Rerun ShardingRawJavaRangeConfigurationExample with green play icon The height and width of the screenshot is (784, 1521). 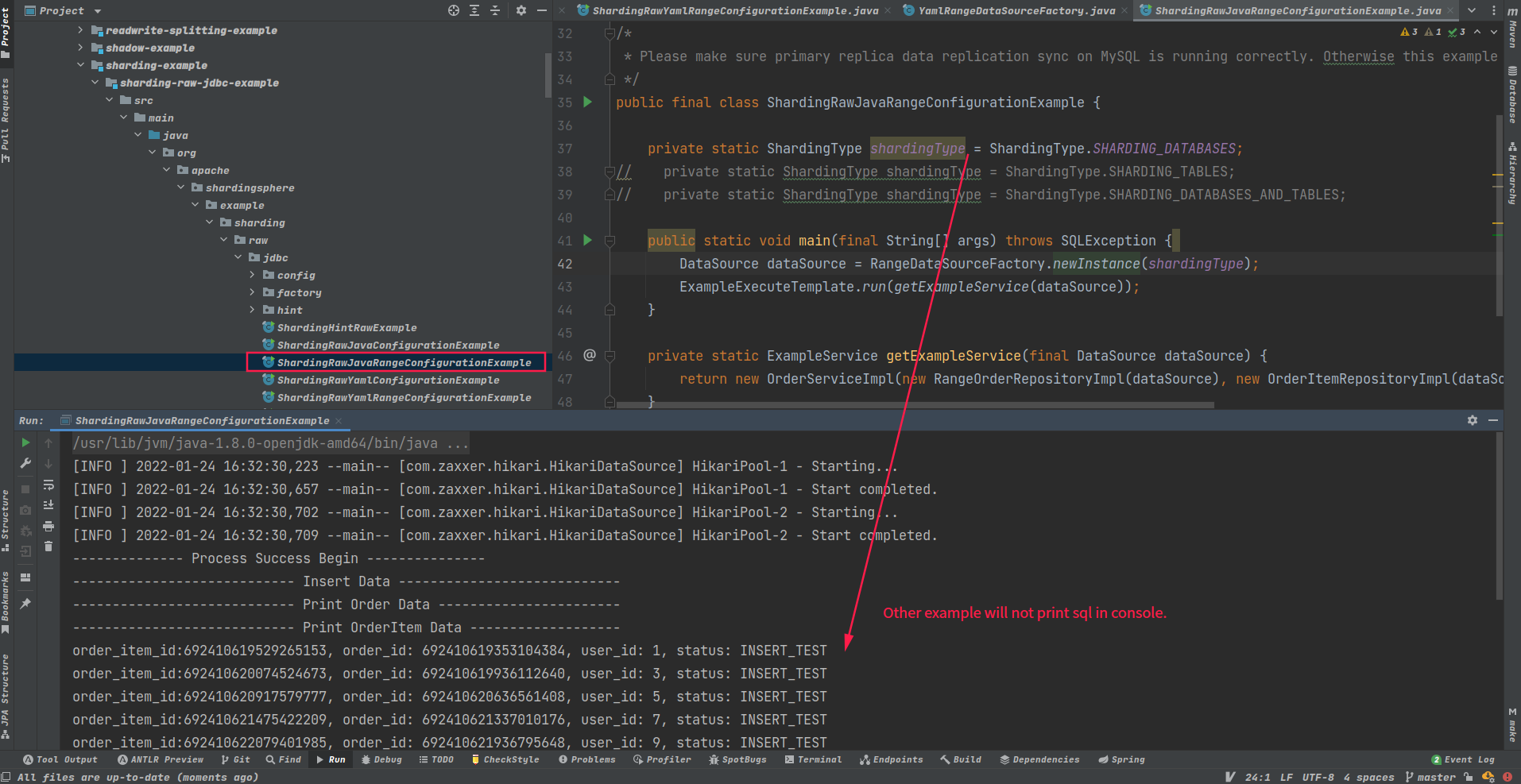pos(25,442)
